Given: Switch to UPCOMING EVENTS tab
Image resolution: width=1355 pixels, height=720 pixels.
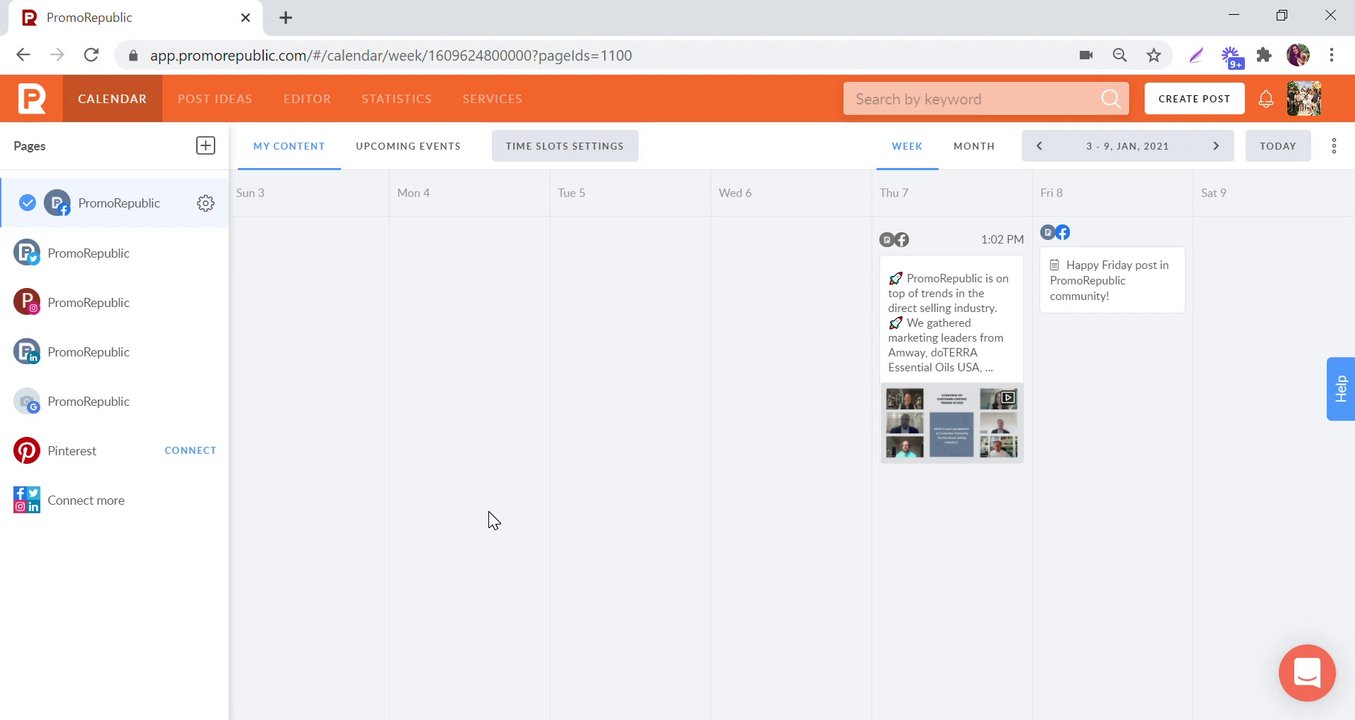Looking at the screenshot, I should point(408,146).
